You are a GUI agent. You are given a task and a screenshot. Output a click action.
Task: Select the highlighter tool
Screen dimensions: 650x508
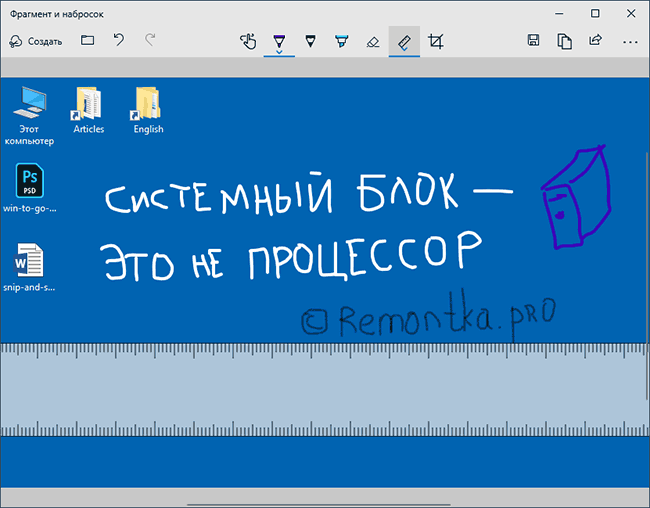pos(342,41)
